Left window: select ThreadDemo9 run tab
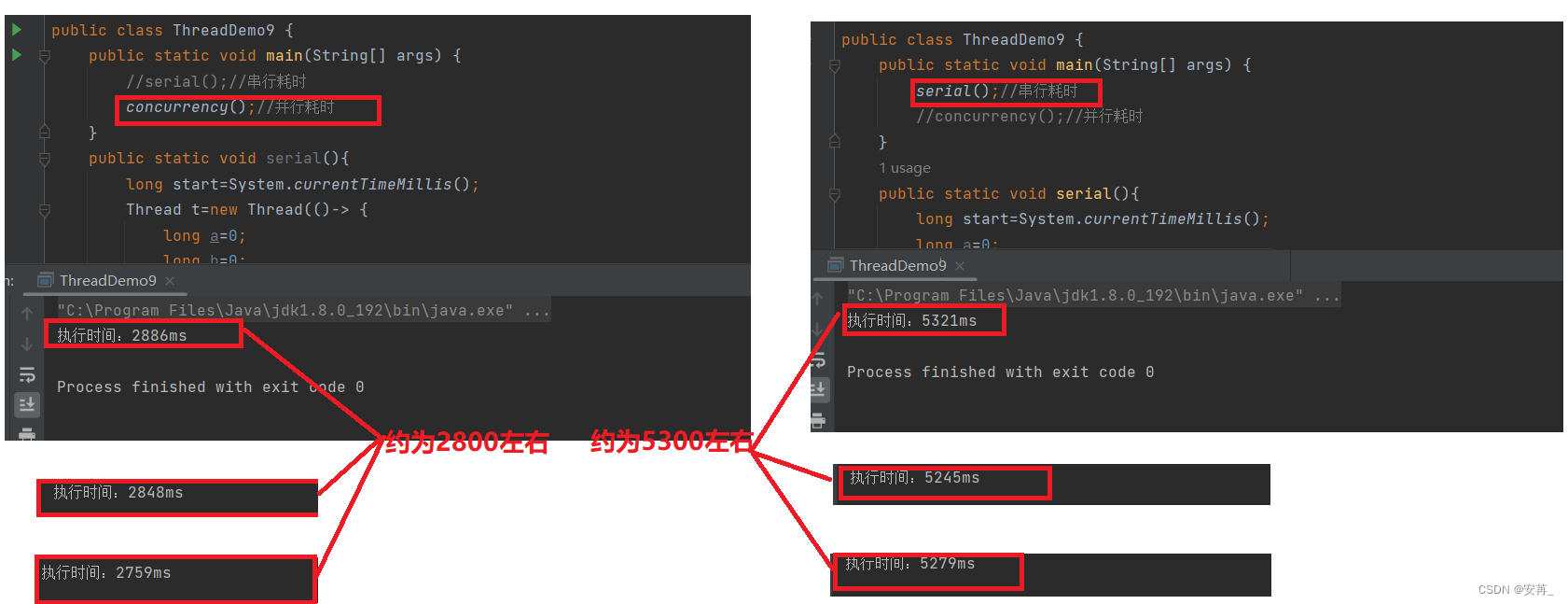The image size is (1568, 604). pyautogui.click(x=108, y=280)
